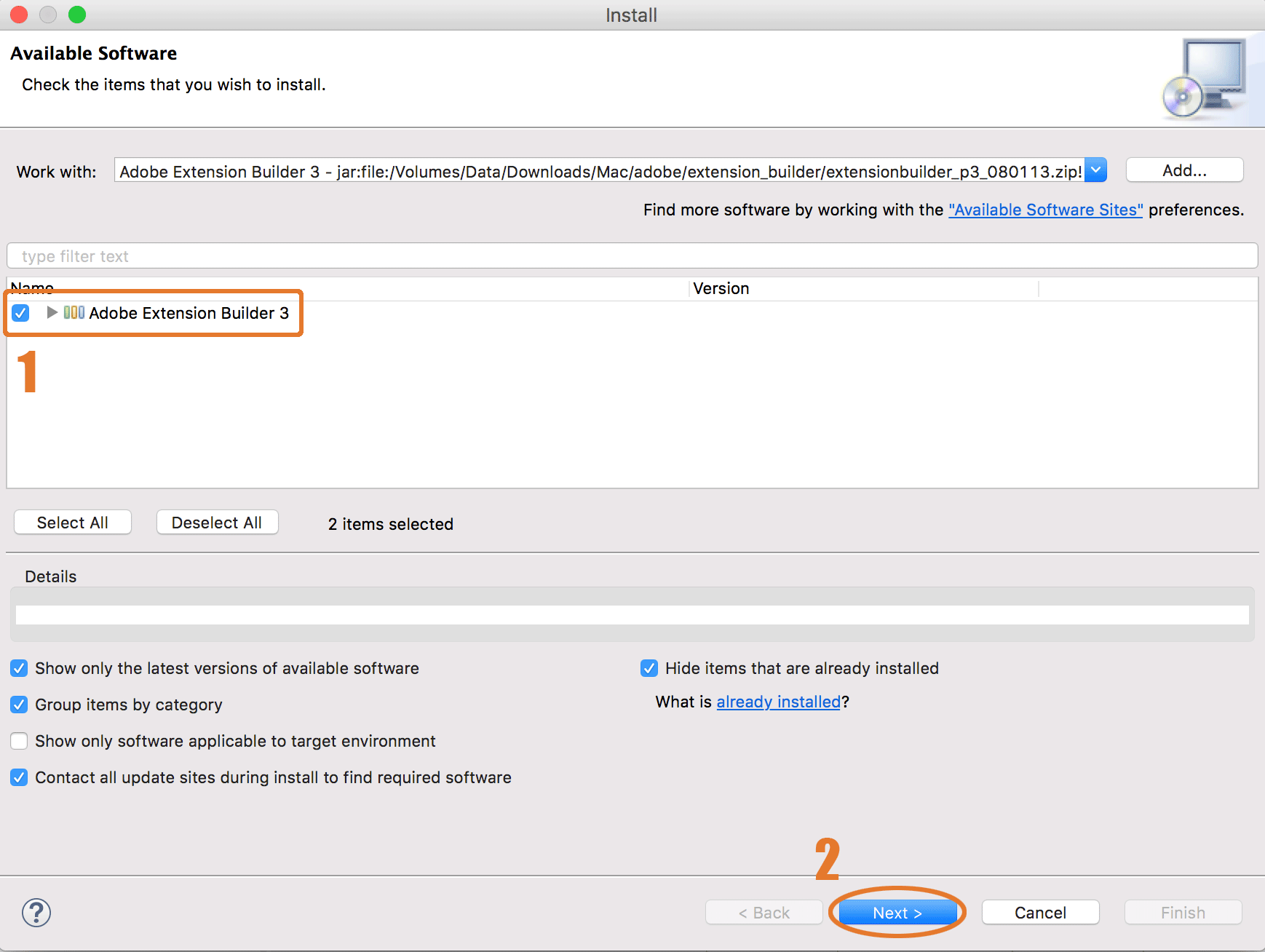Click the Deselect All button

(217, 523)
